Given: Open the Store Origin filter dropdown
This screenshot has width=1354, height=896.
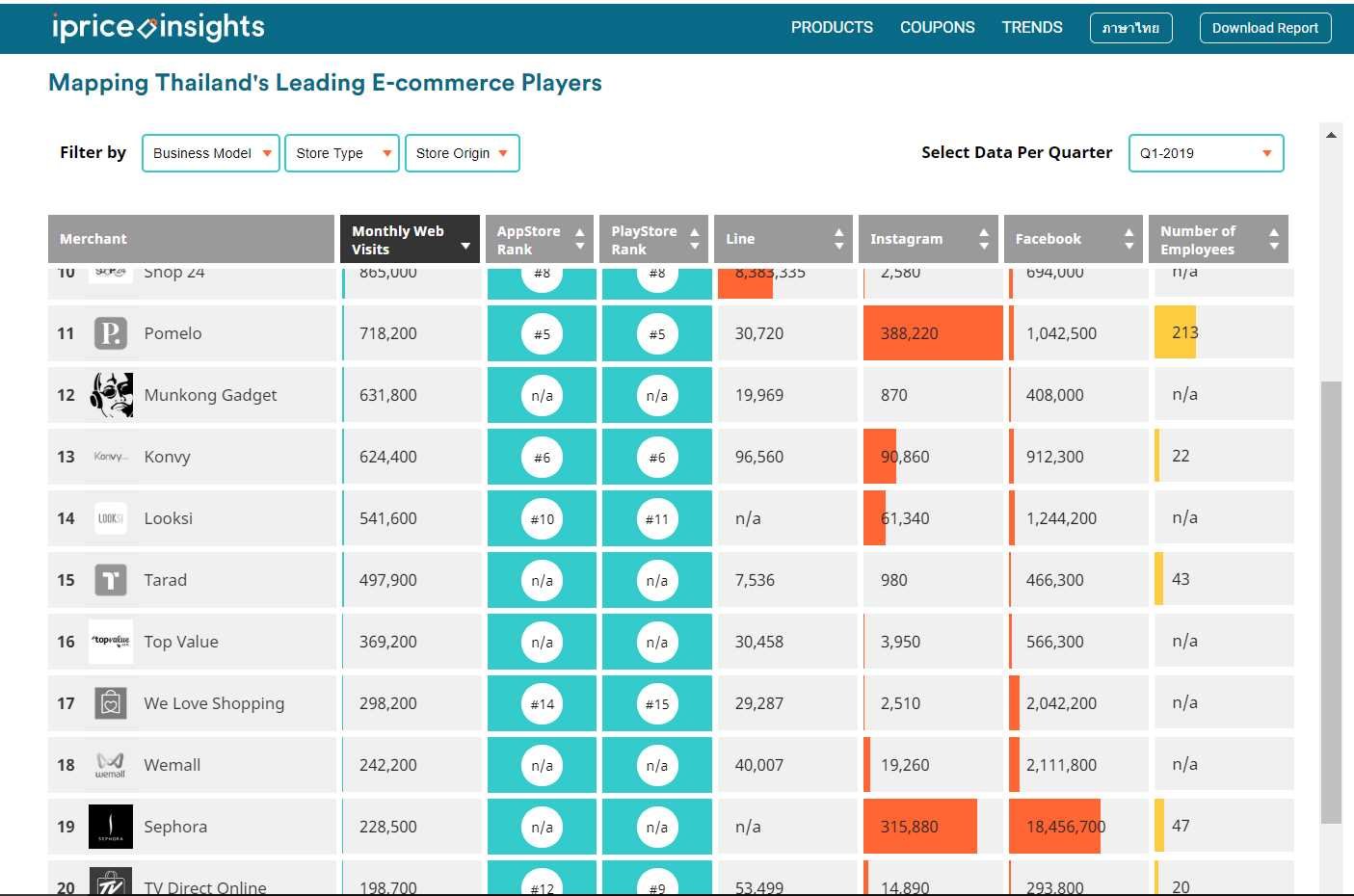Looking at the screenshot, I should click(463, 153).
